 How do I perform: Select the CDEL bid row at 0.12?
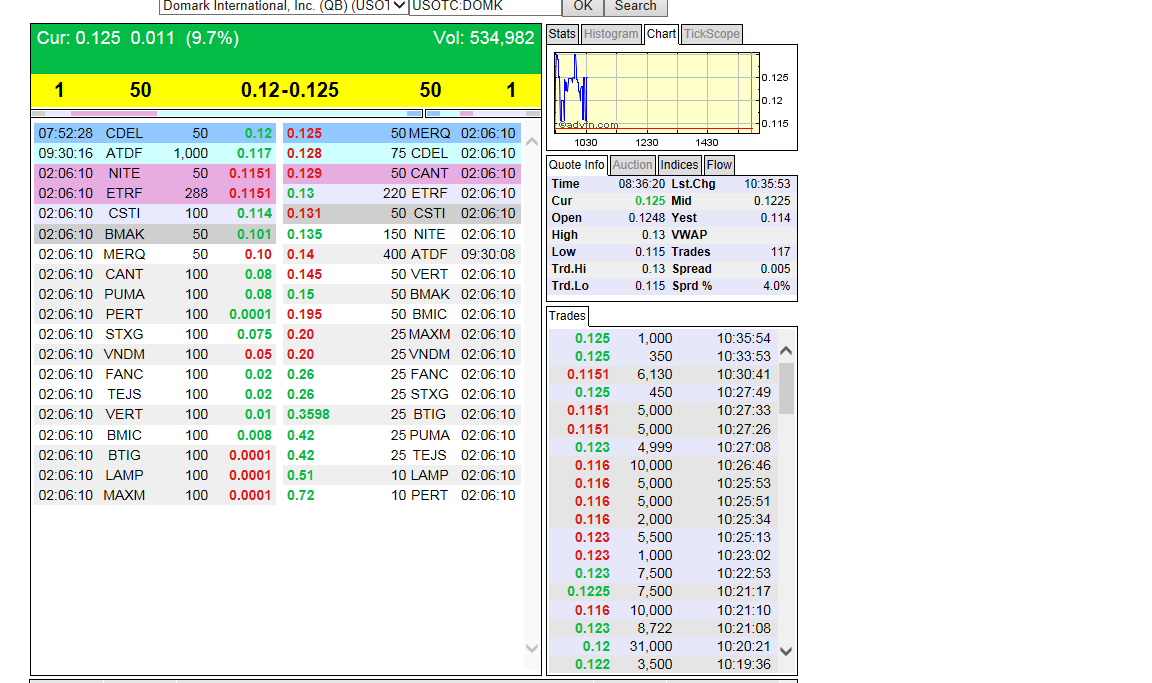coord(155,133)
